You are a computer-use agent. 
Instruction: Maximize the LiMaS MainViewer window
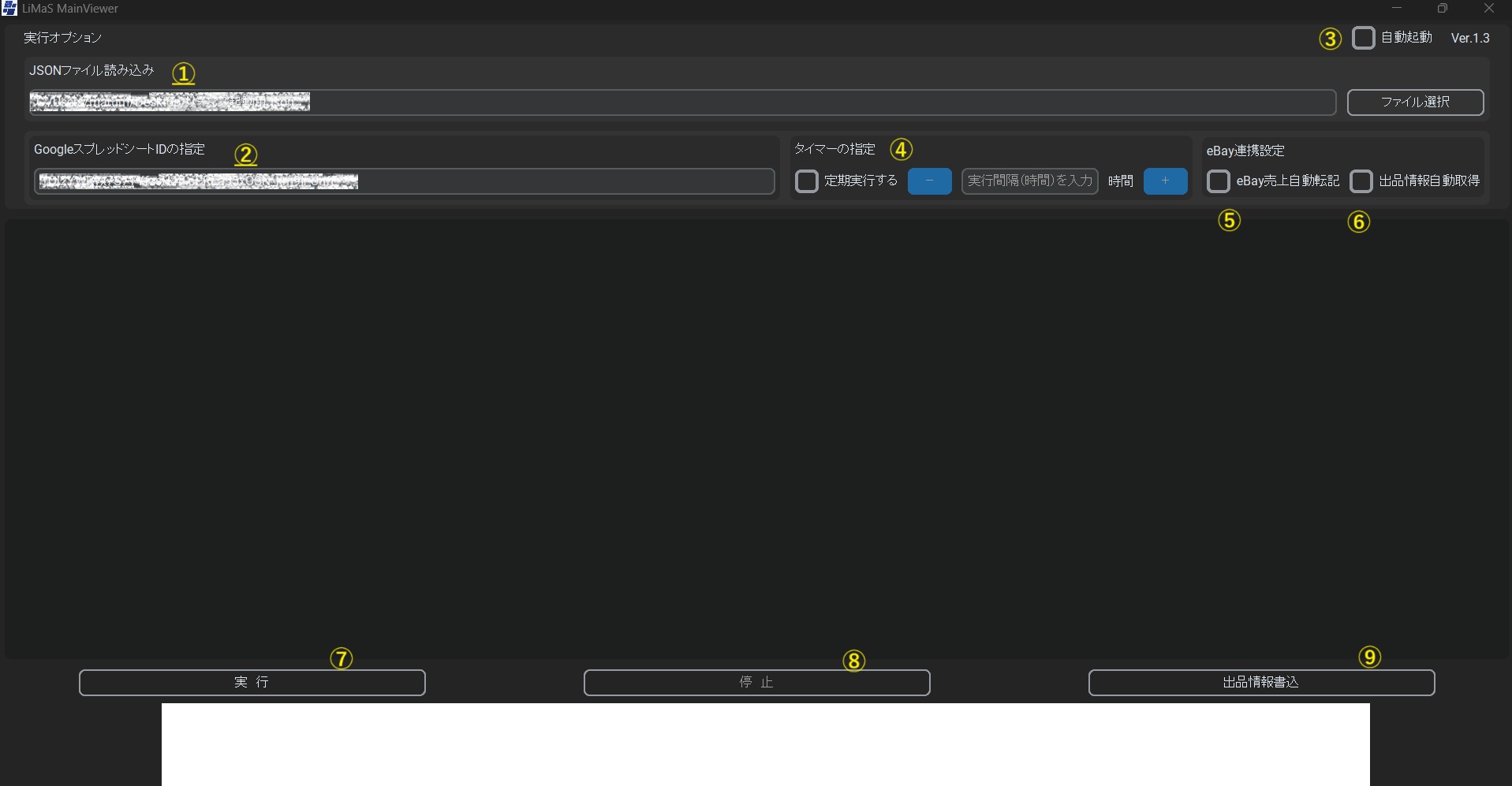pos(1443,9)
